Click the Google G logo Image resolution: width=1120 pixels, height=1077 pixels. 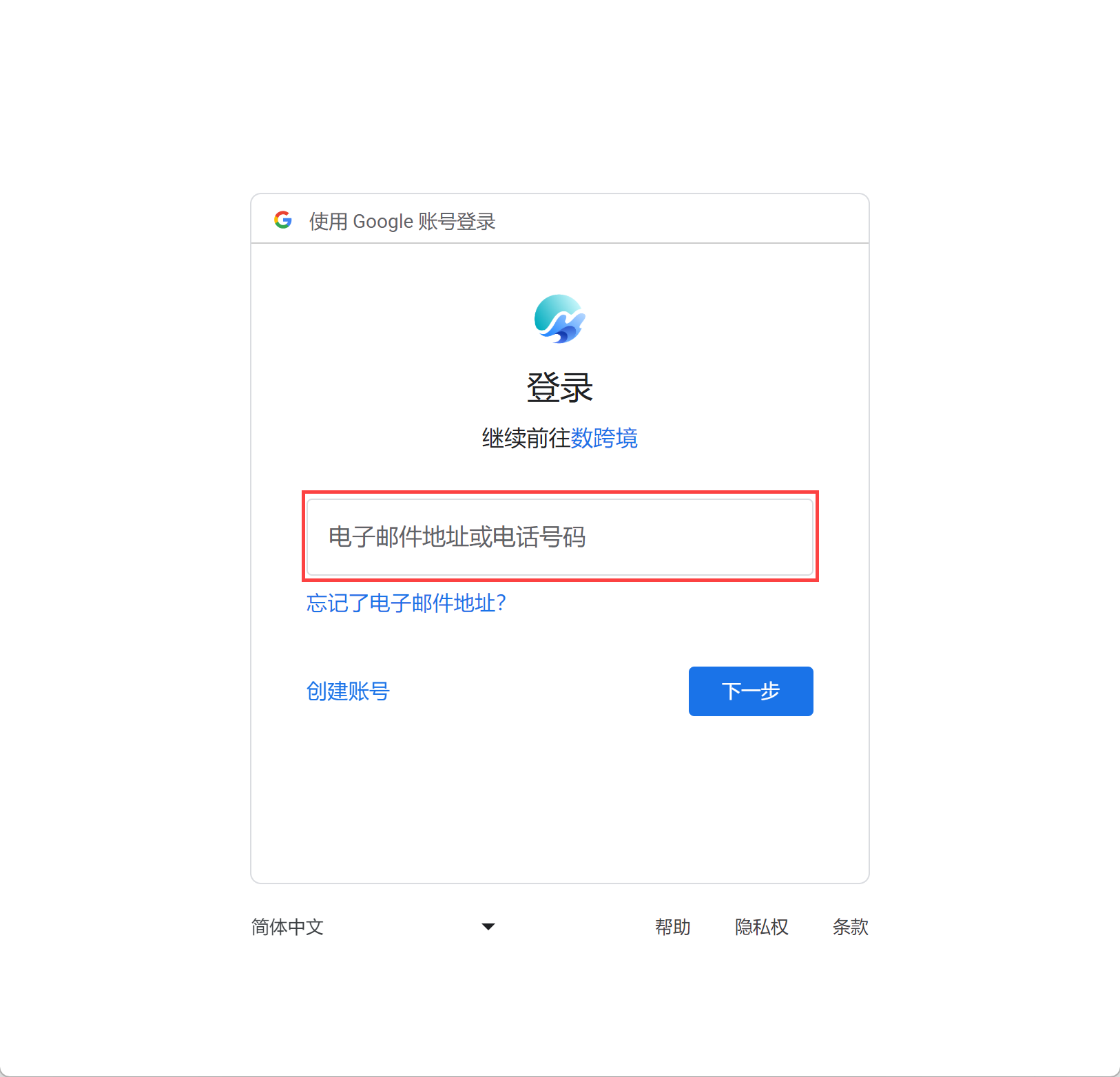[283, 220]
